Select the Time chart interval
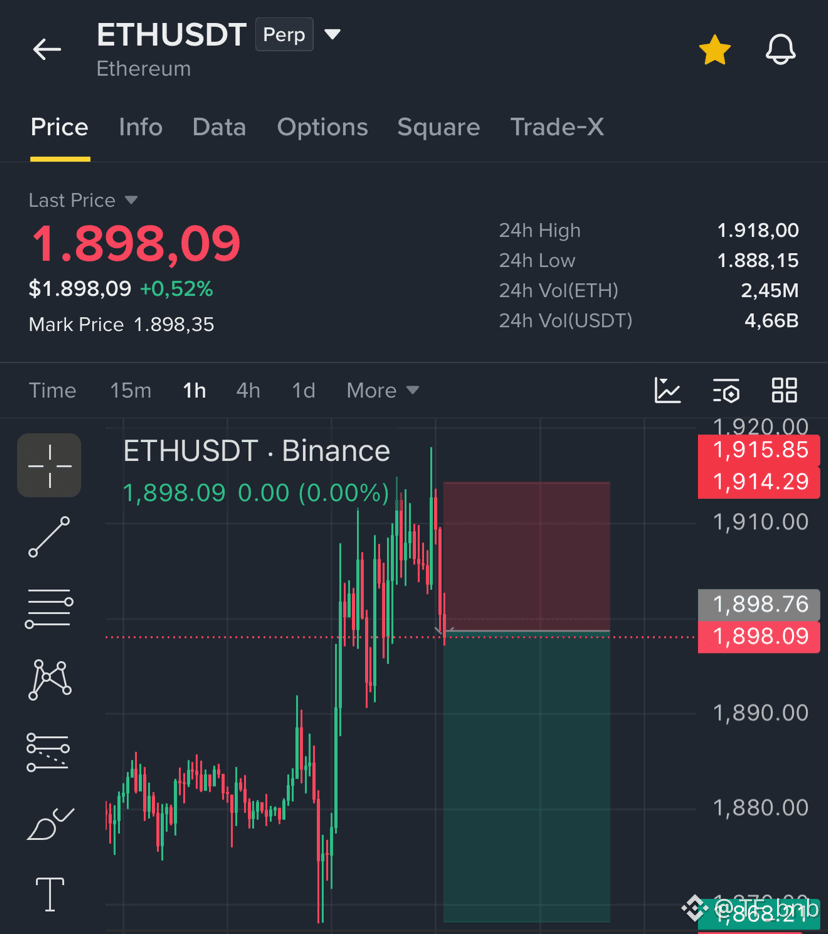The height and width of the screenshot is (934, 828). tap(52, 391)
